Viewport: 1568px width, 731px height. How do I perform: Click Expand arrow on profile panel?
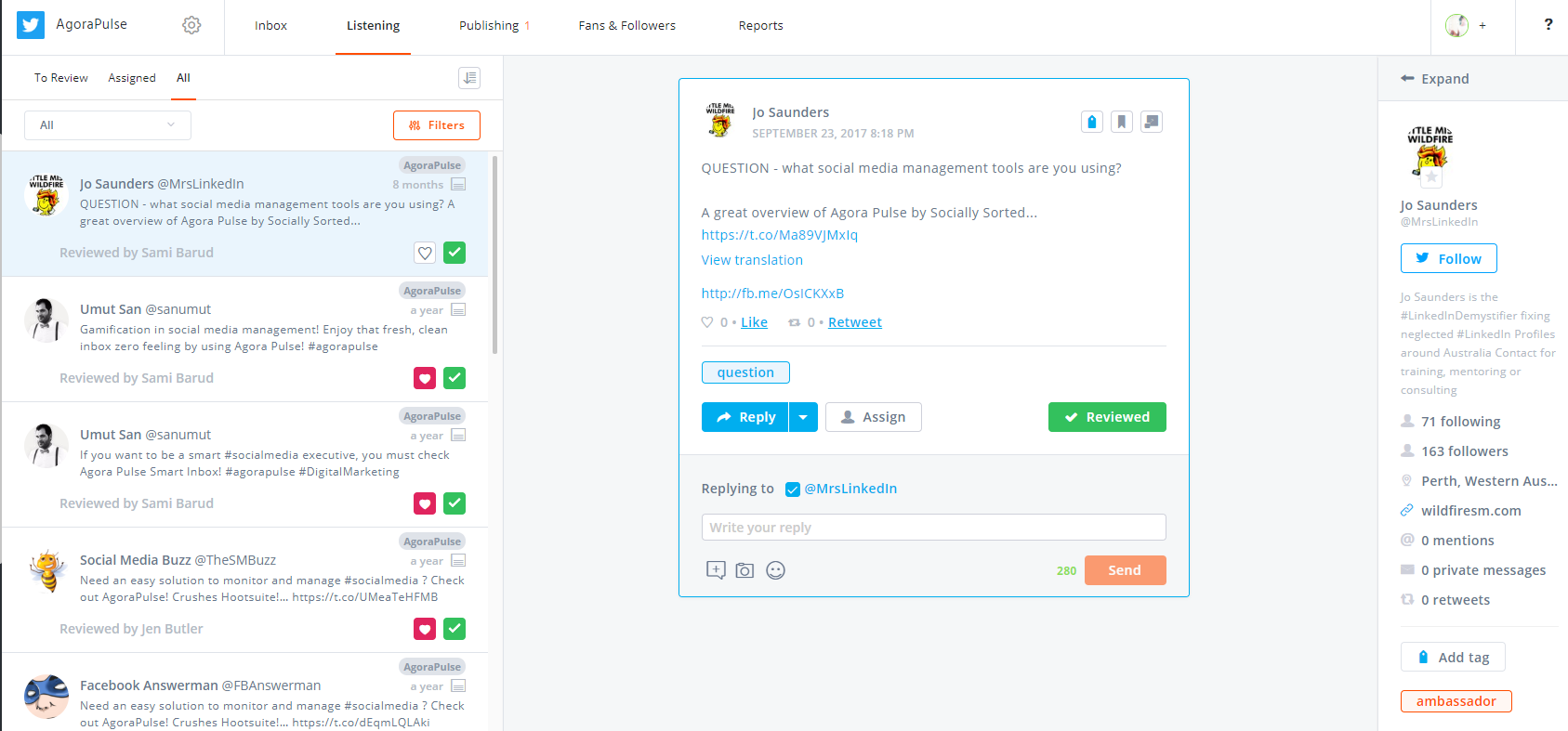click(x=1407, y=79)
